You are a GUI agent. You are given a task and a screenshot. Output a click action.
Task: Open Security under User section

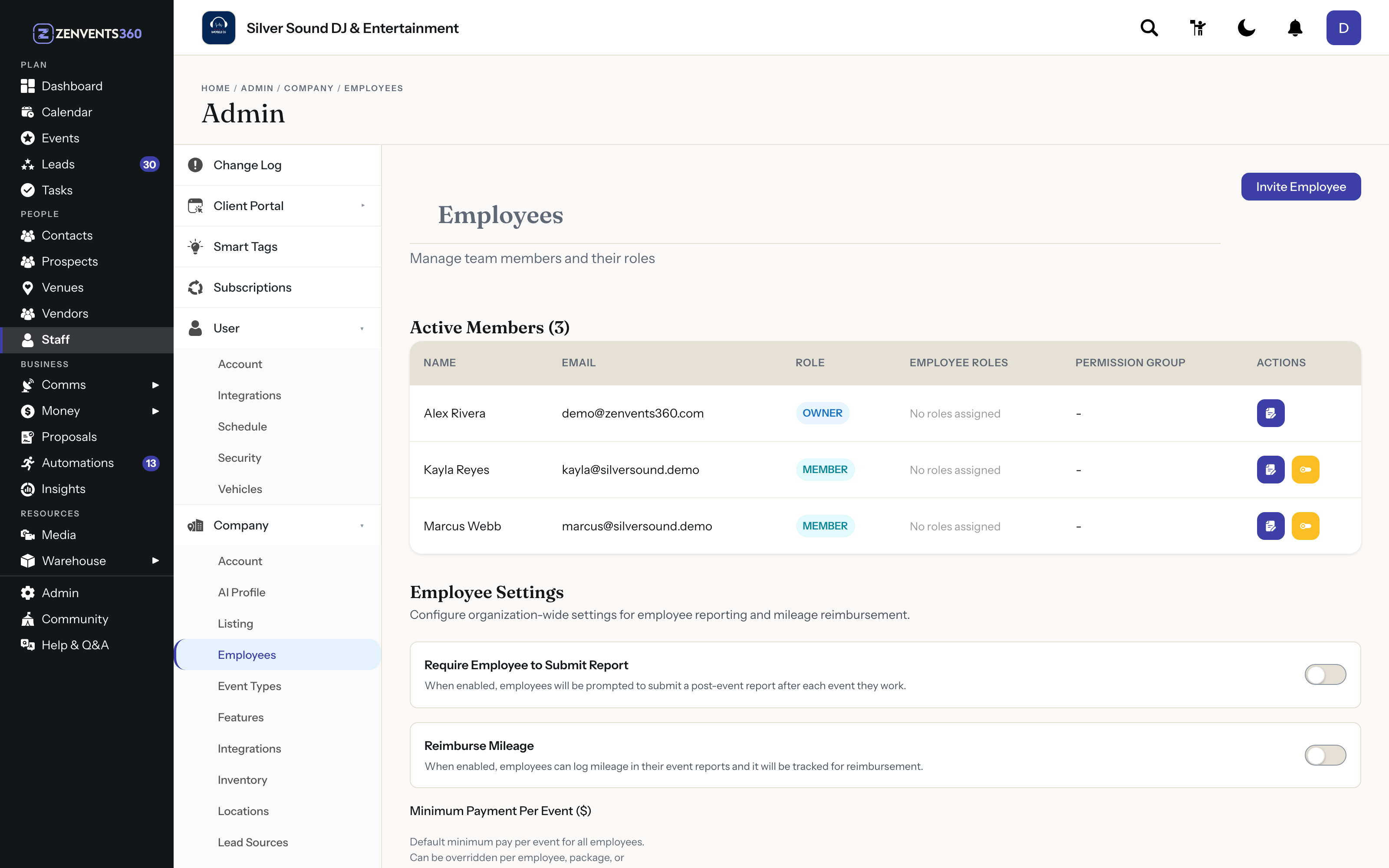(277, 457)
